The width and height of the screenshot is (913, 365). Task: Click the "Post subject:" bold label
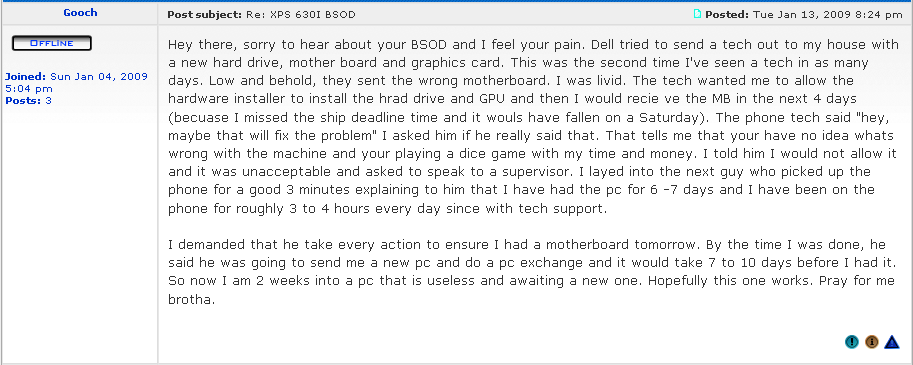(x=204, y=15)
